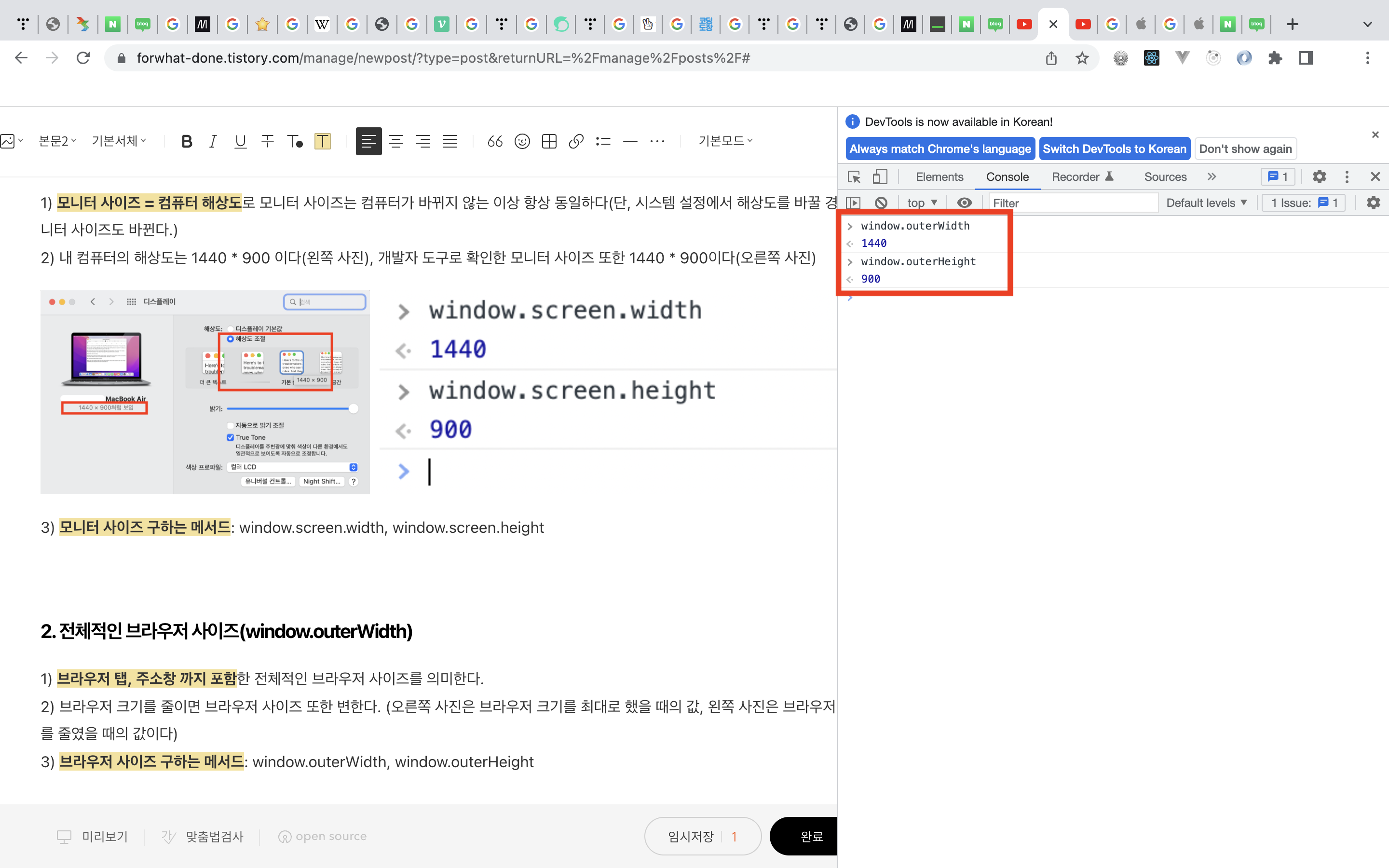
Task: Select the inspect element tool
Action: pyautogui.click(x=854, y=177)
